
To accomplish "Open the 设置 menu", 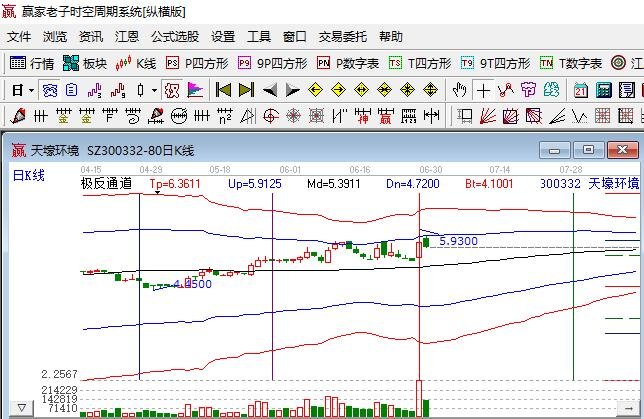I will (223, 37).
